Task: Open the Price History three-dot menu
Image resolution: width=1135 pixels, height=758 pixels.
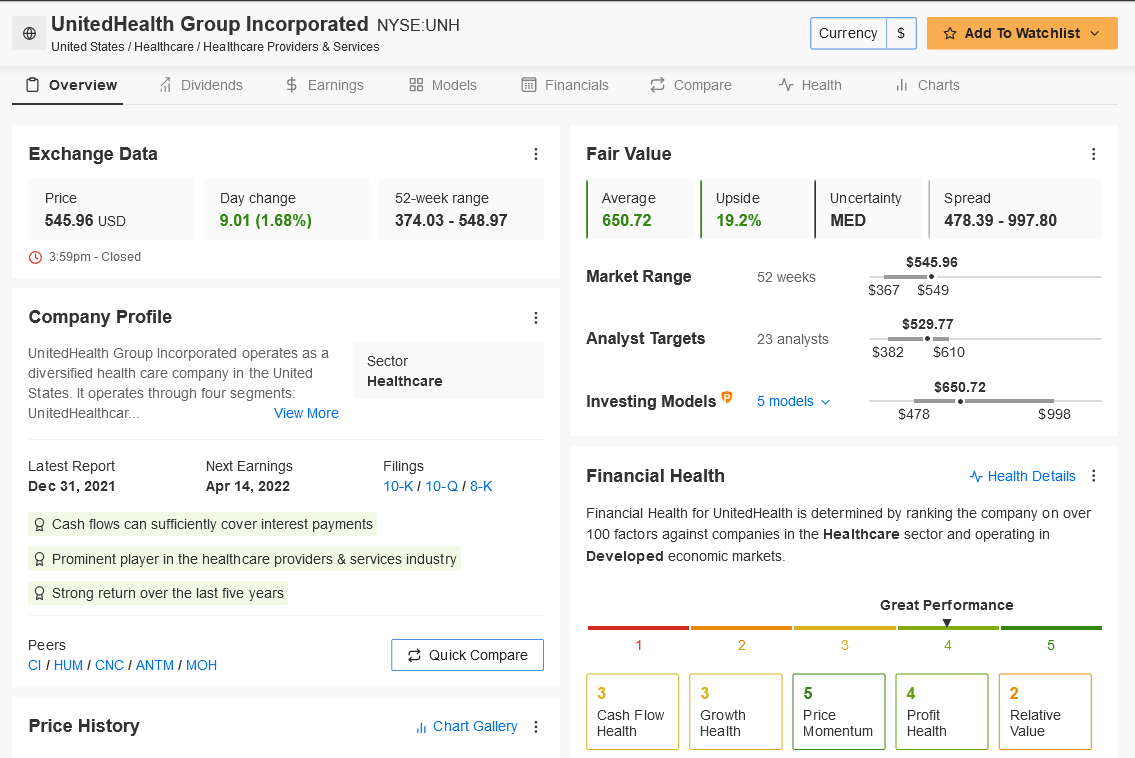Action: 536,727
